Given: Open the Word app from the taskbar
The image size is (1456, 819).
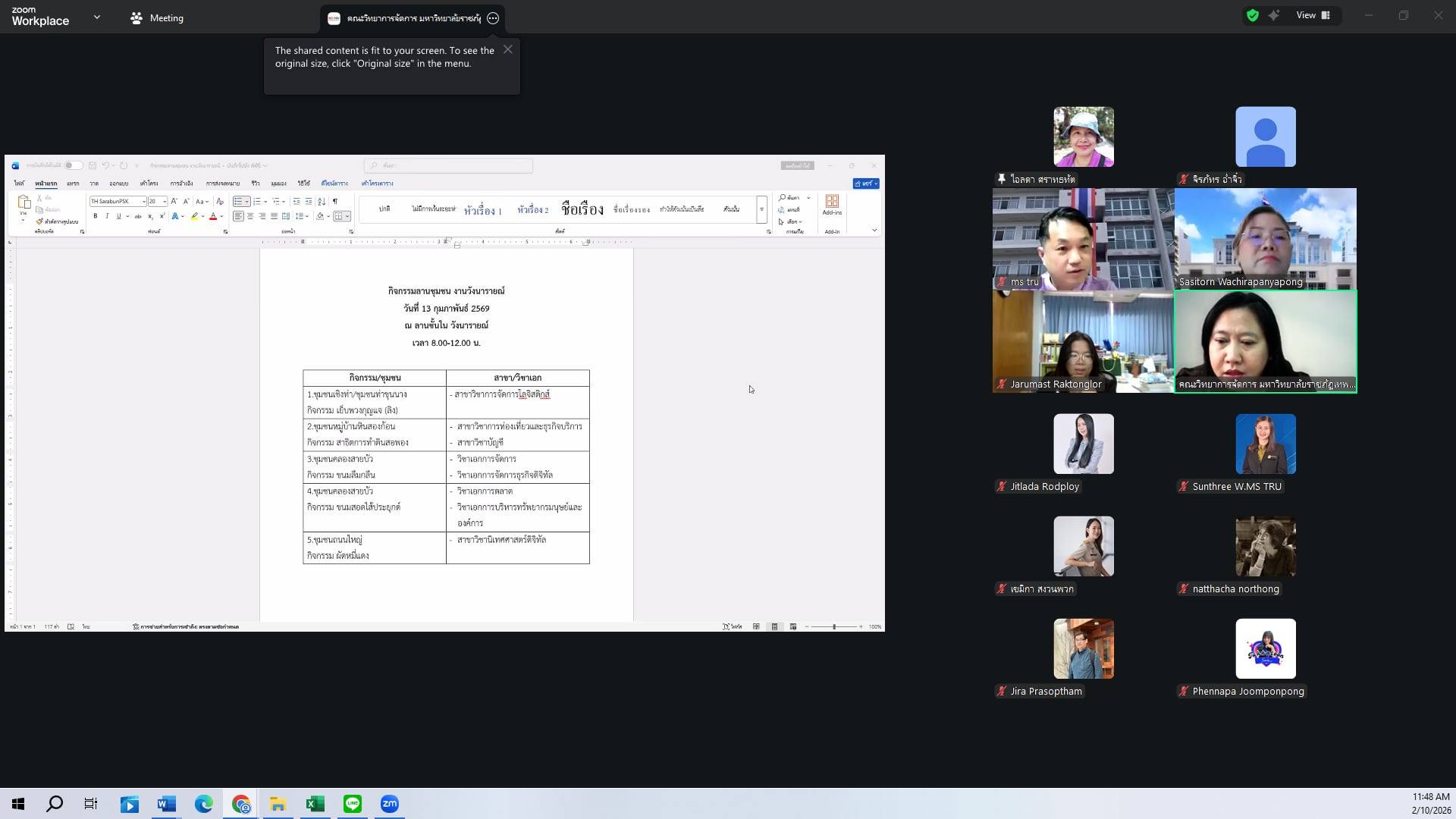Looking at the screenshot, I should 167,804.
